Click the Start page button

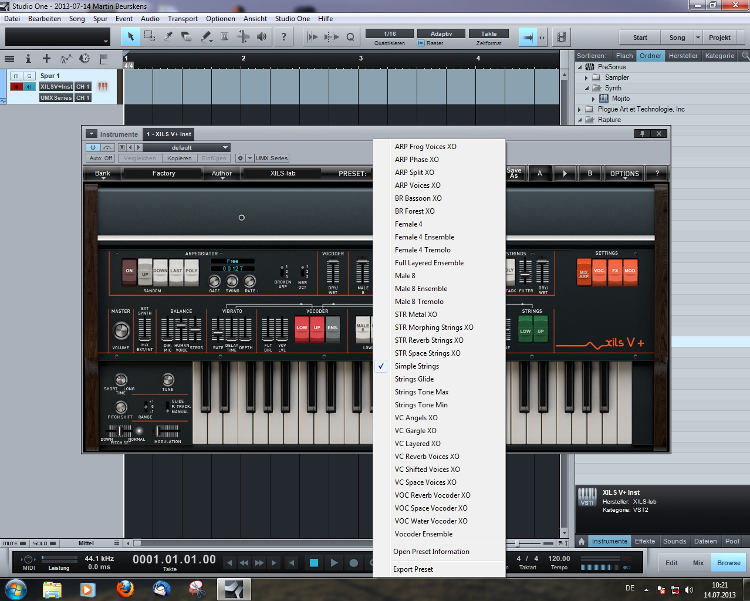pyautogui.click(x=640, y=37)
